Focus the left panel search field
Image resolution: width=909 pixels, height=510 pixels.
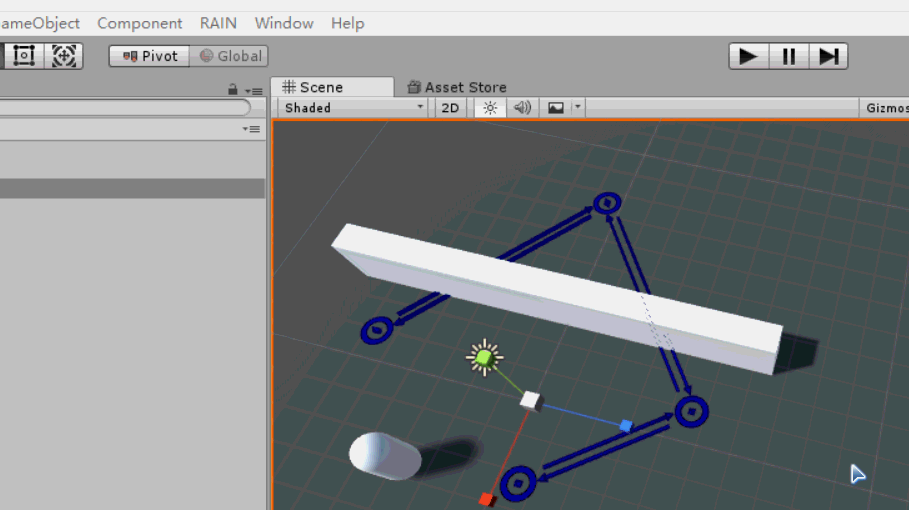[125, 108]
